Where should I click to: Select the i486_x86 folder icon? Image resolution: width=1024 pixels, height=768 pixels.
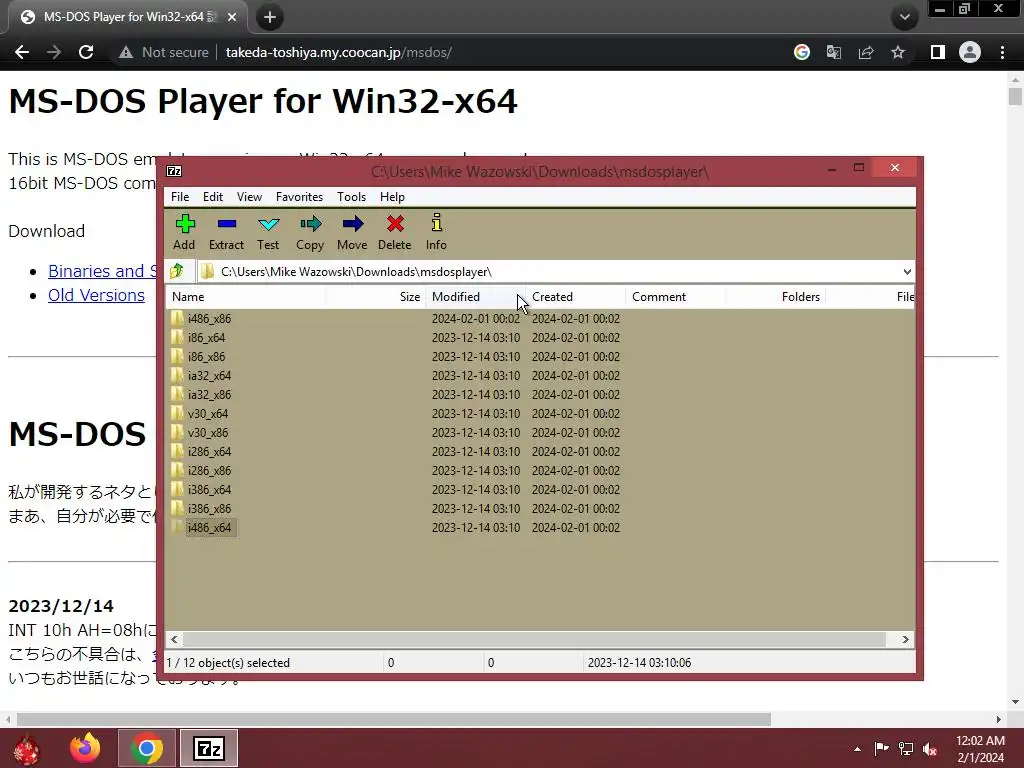pyautogui.click(x=177, y=318)
